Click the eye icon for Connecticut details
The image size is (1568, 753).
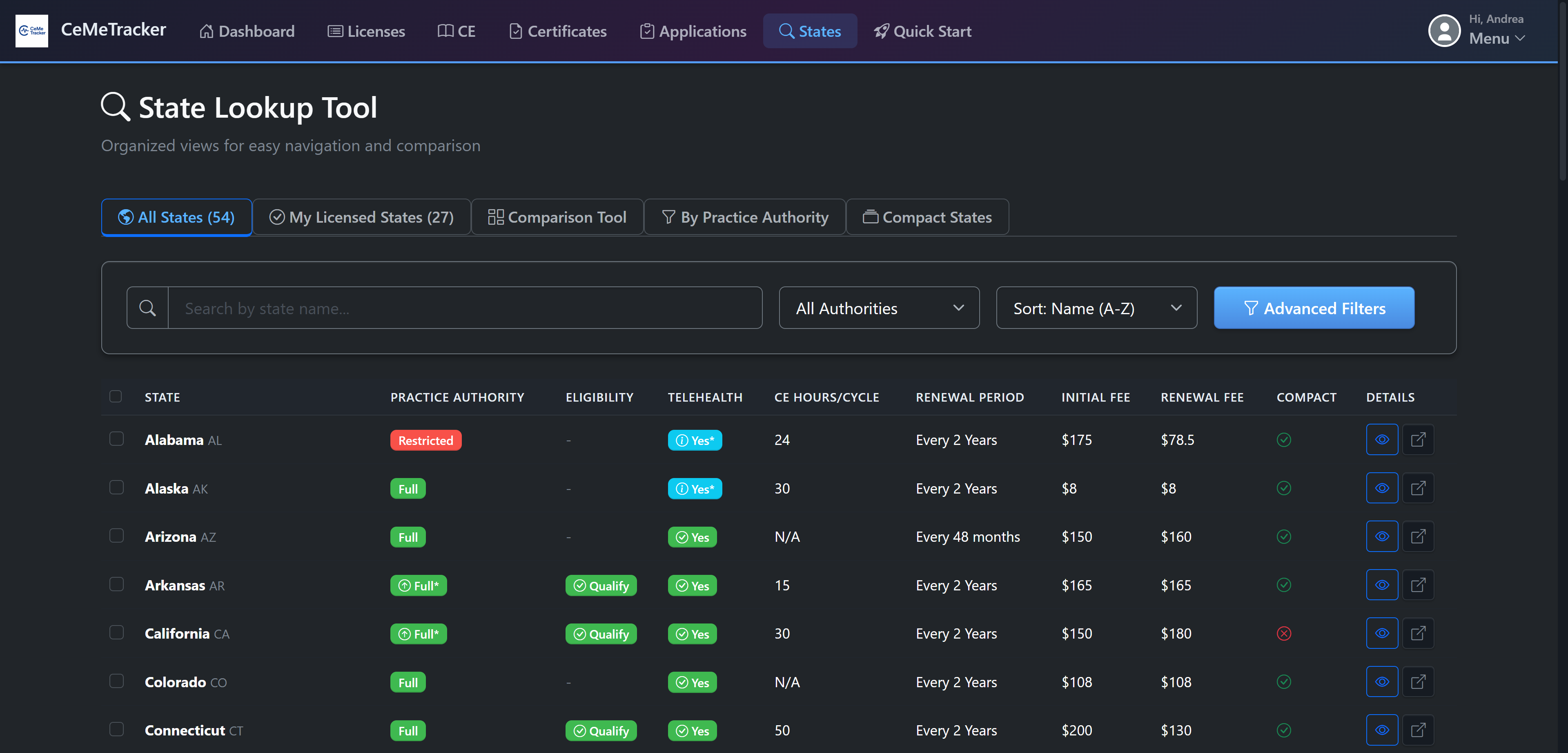tap(1382, 730)
